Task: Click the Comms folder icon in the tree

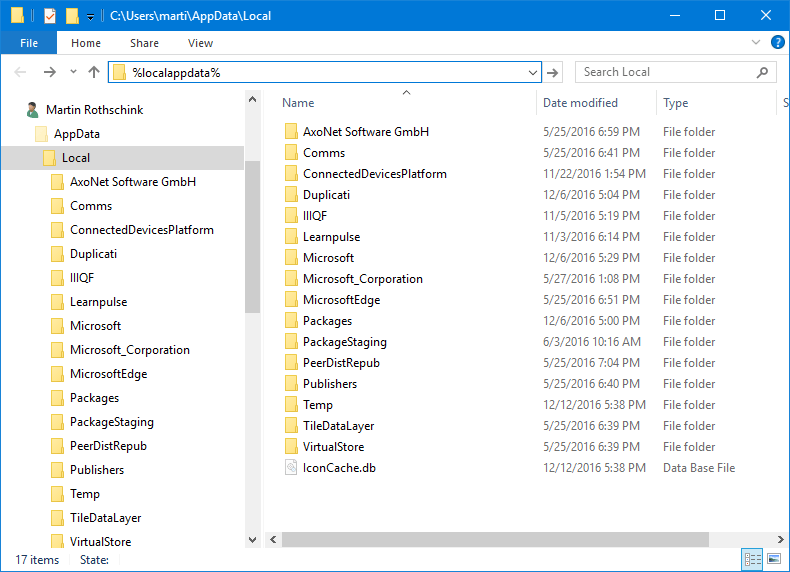Action: tap(57, 206)
